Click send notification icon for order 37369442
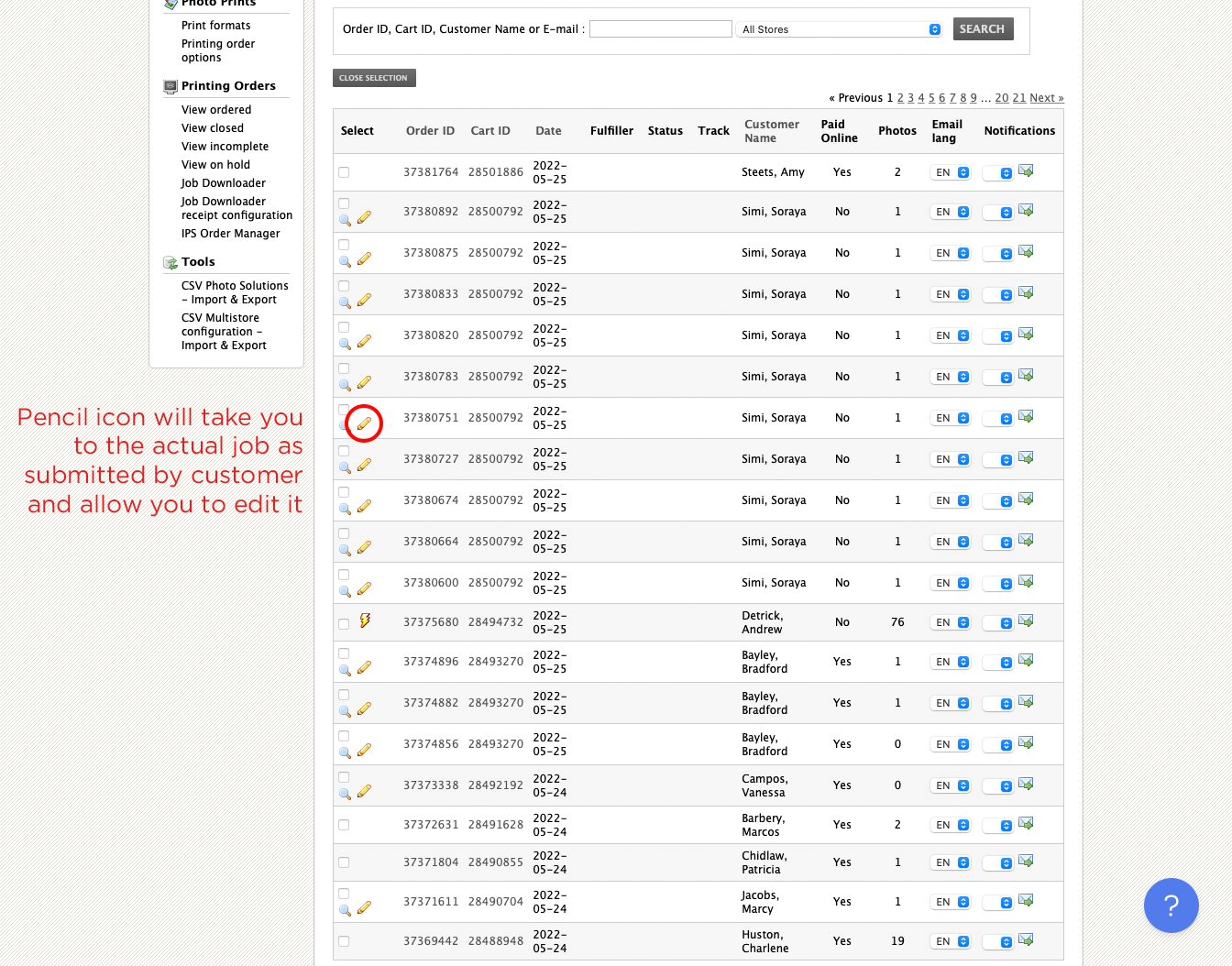 tap(1026, 940)
